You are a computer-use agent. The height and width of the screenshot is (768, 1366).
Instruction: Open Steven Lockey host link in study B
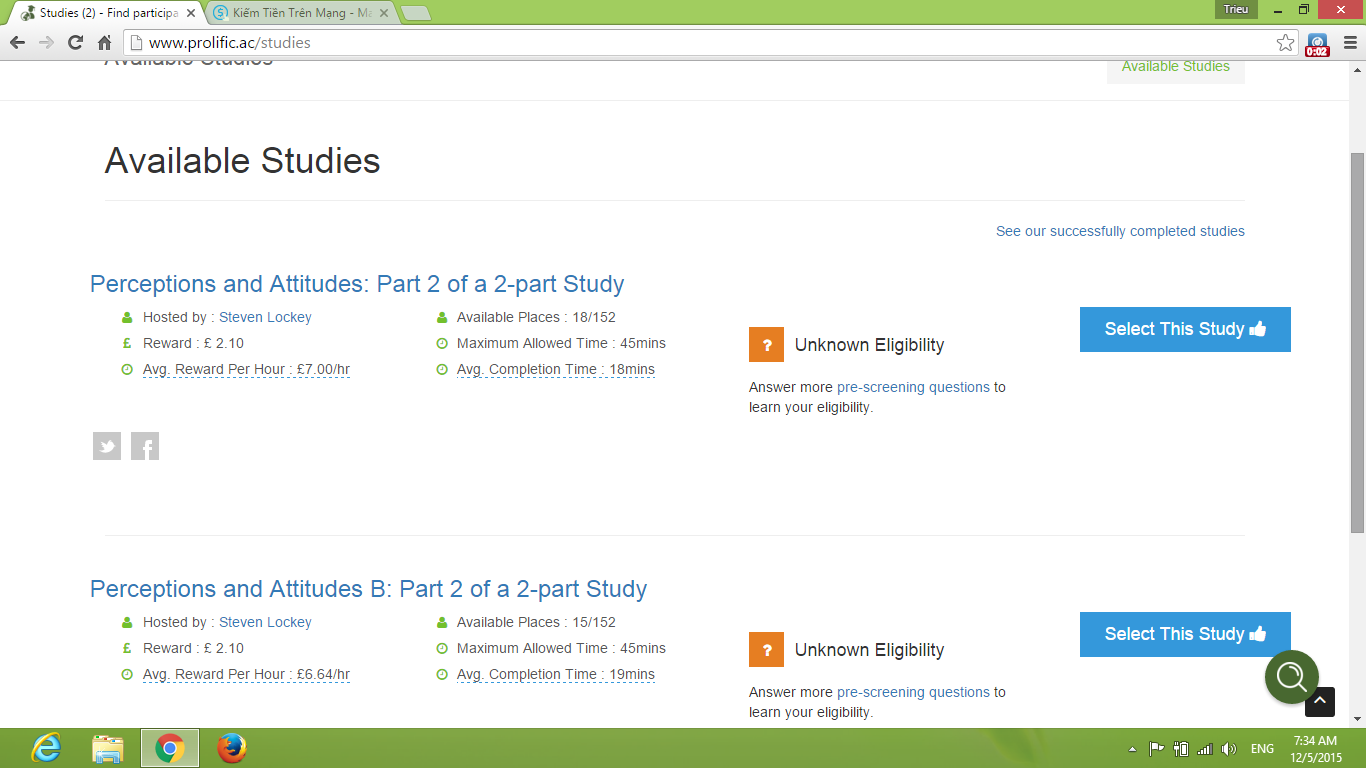pyautogui.click(x=265, y=622)
